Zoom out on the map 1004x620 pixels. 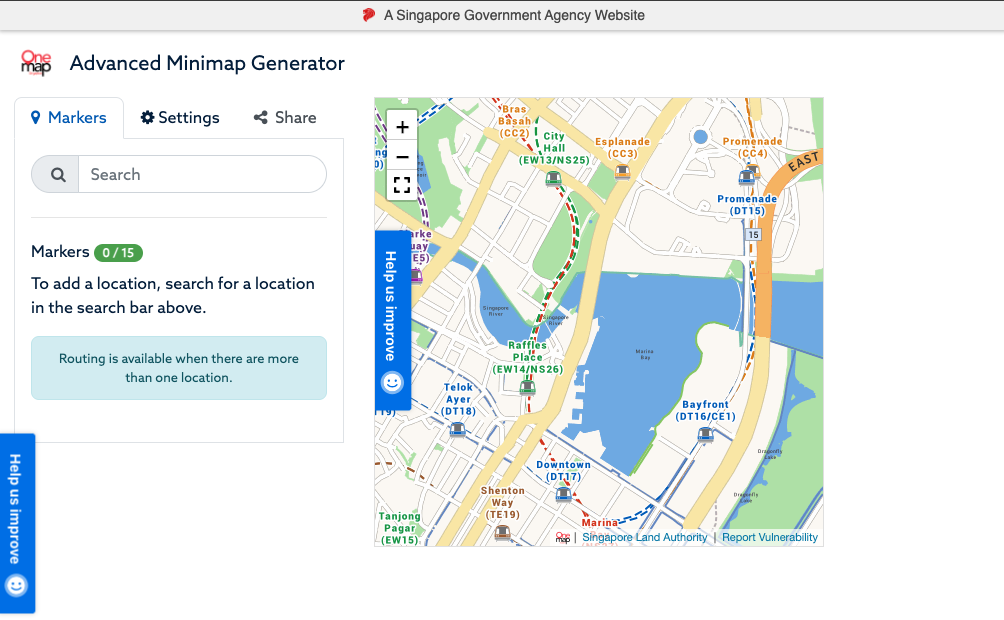pos(402,157)
